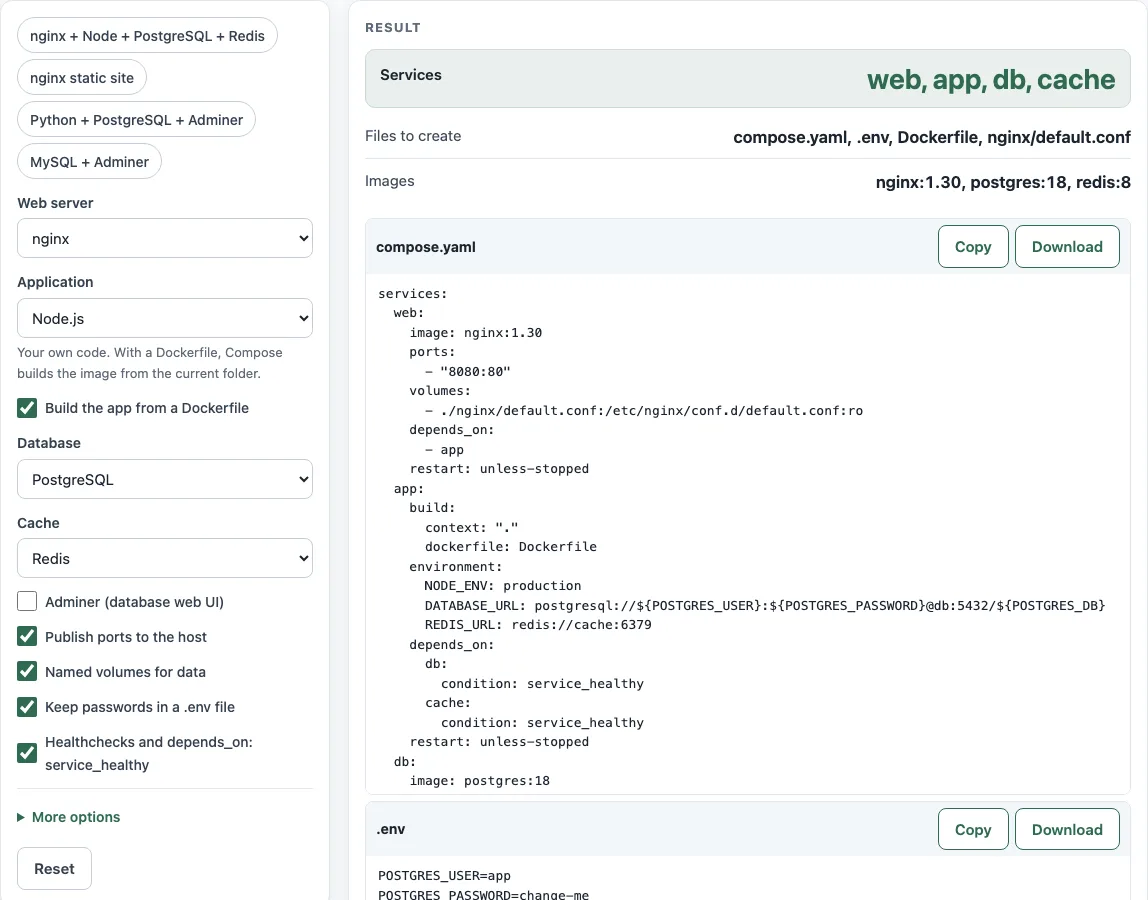Open the Application dropdown set to Node.js
The height and width of the screenshot is (900, 1148).
(x=165, y=318)
